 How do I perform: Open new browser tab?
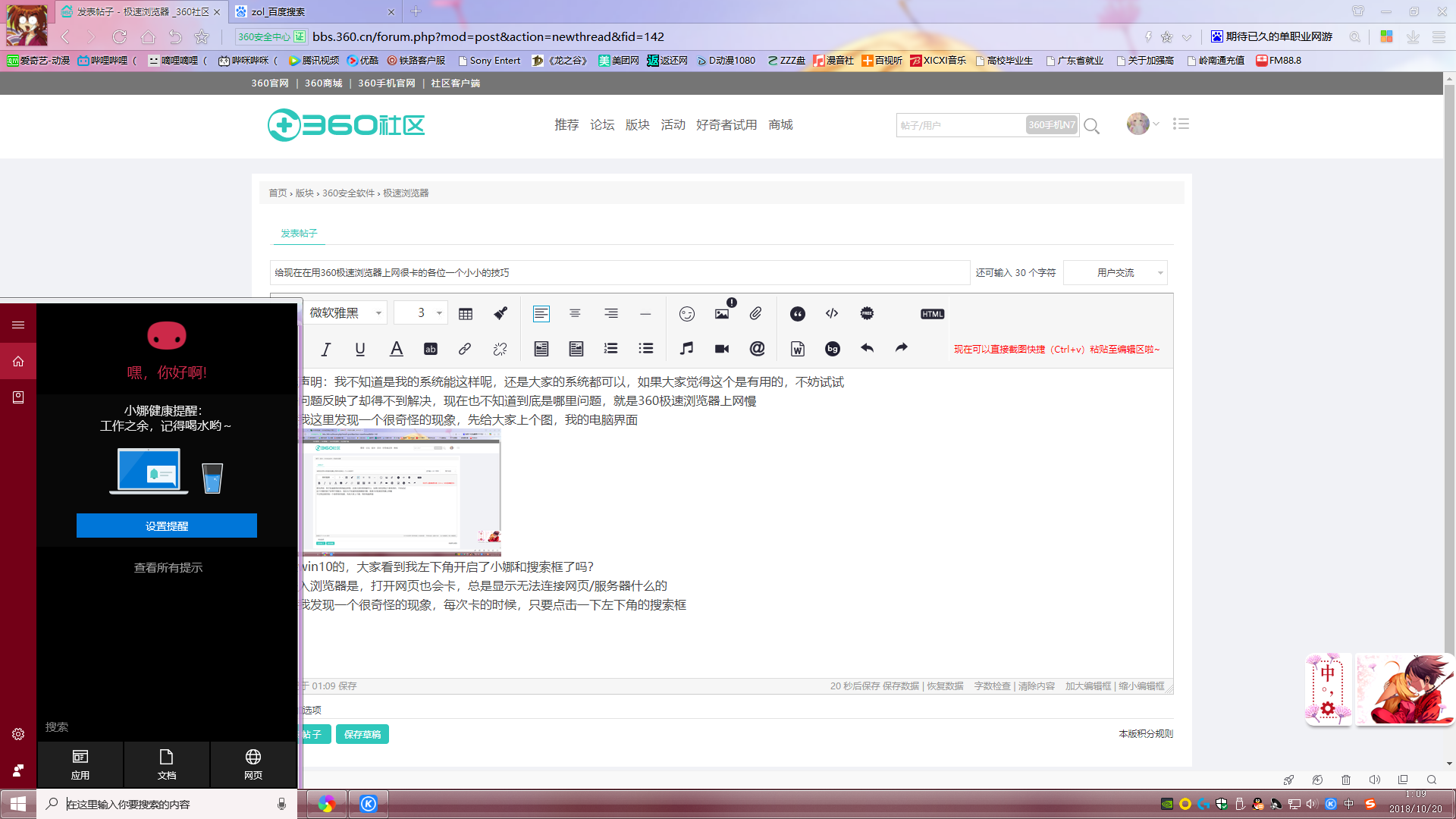click(x=416, y=11)
